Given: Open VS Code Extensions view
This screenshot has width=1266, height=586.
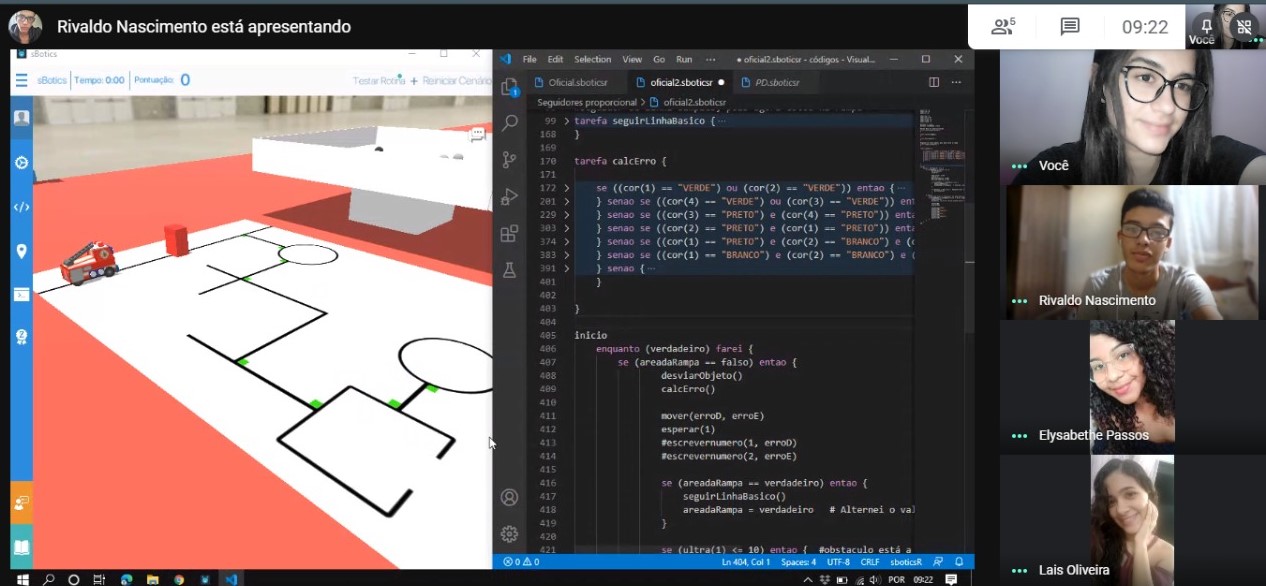Looking at the screenshot, I should (x=510, y=234).
